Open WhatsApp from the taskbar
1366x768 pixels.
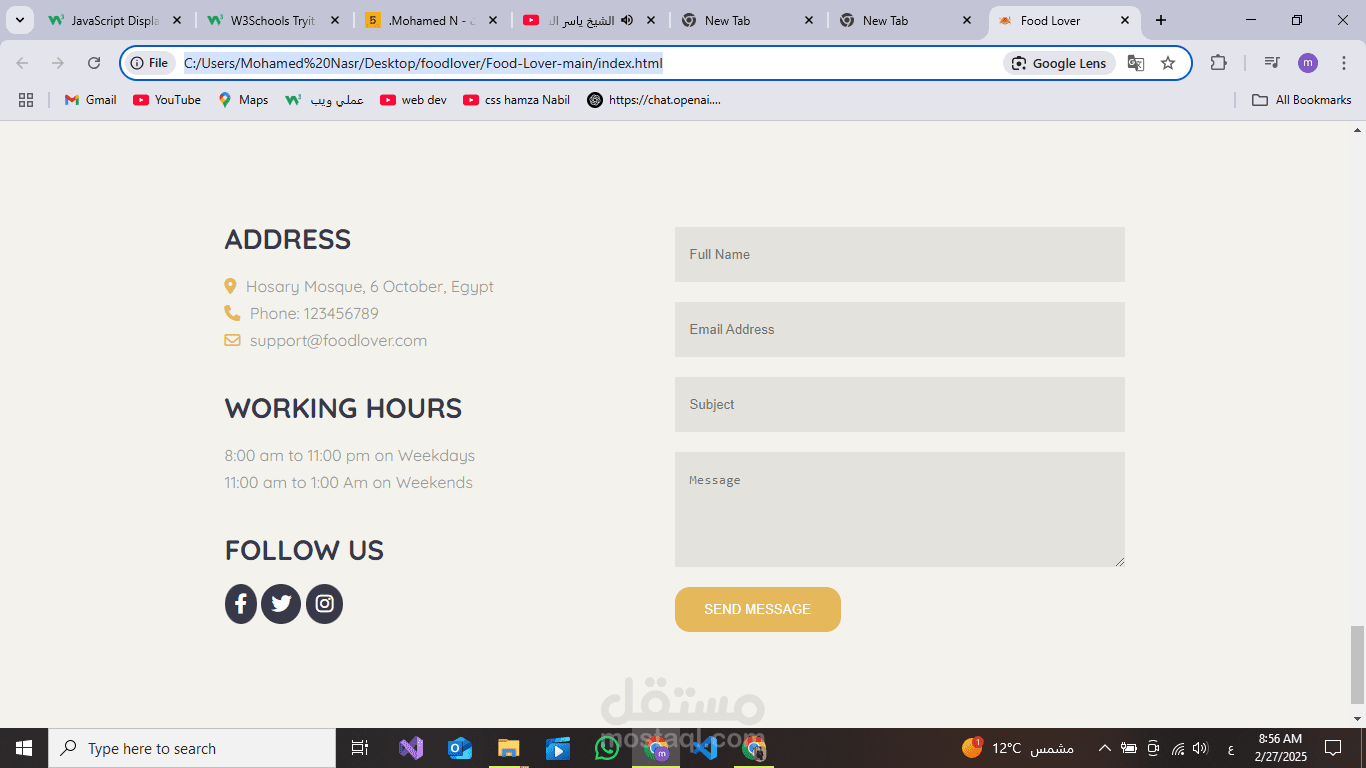(x=607, y=748)
